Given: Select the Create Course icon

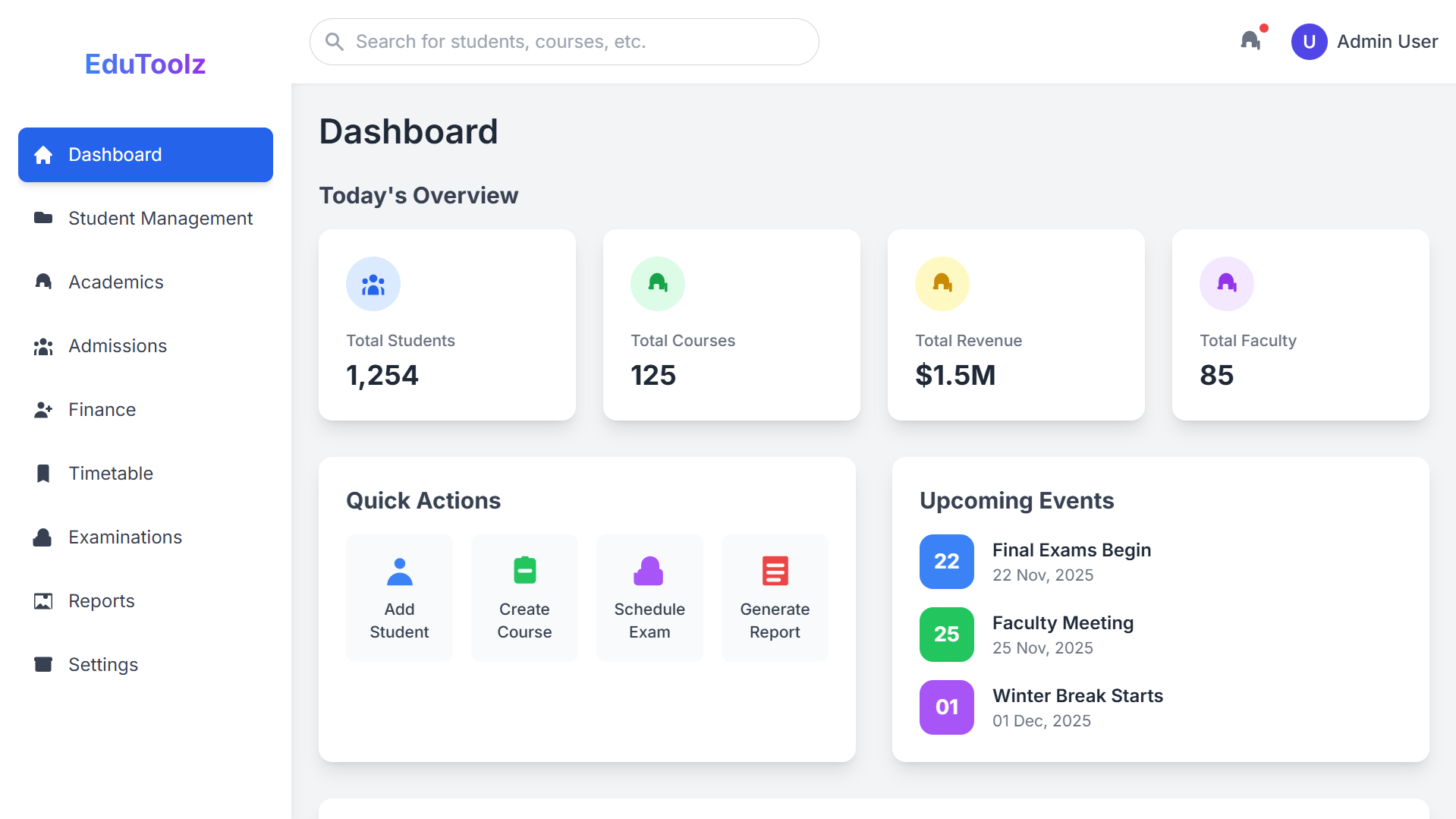Looking at the screenshot, I should click(524, 570).
